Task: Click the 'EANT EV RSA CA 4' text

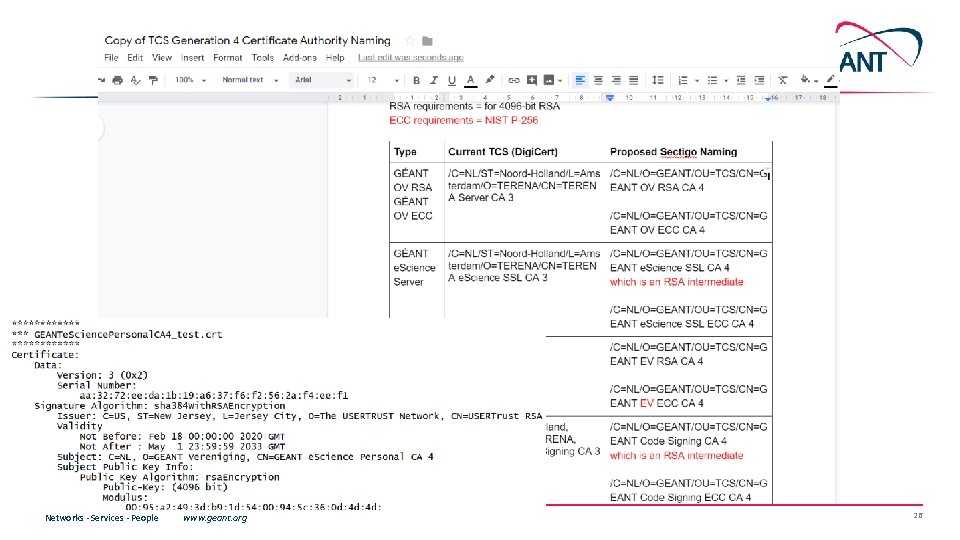Action: pos(656,362)
